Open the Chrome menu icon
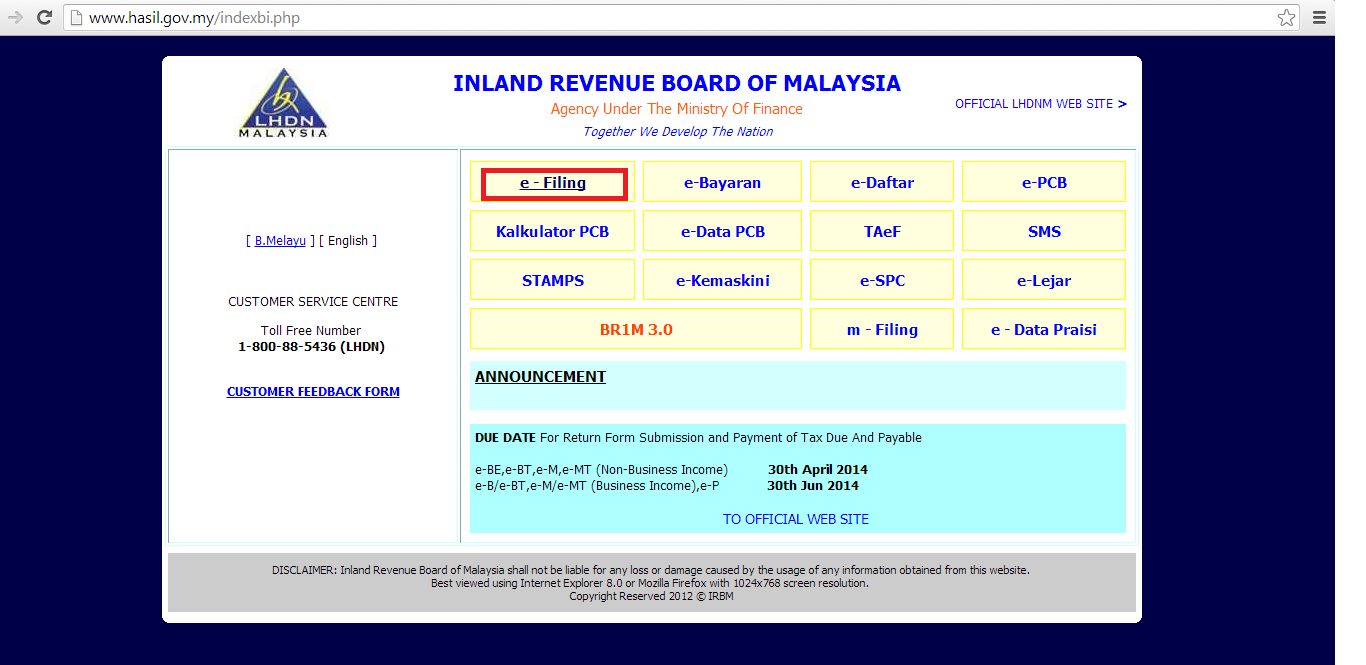This screenshot has width=1366, height=665. coord(1319,17)
